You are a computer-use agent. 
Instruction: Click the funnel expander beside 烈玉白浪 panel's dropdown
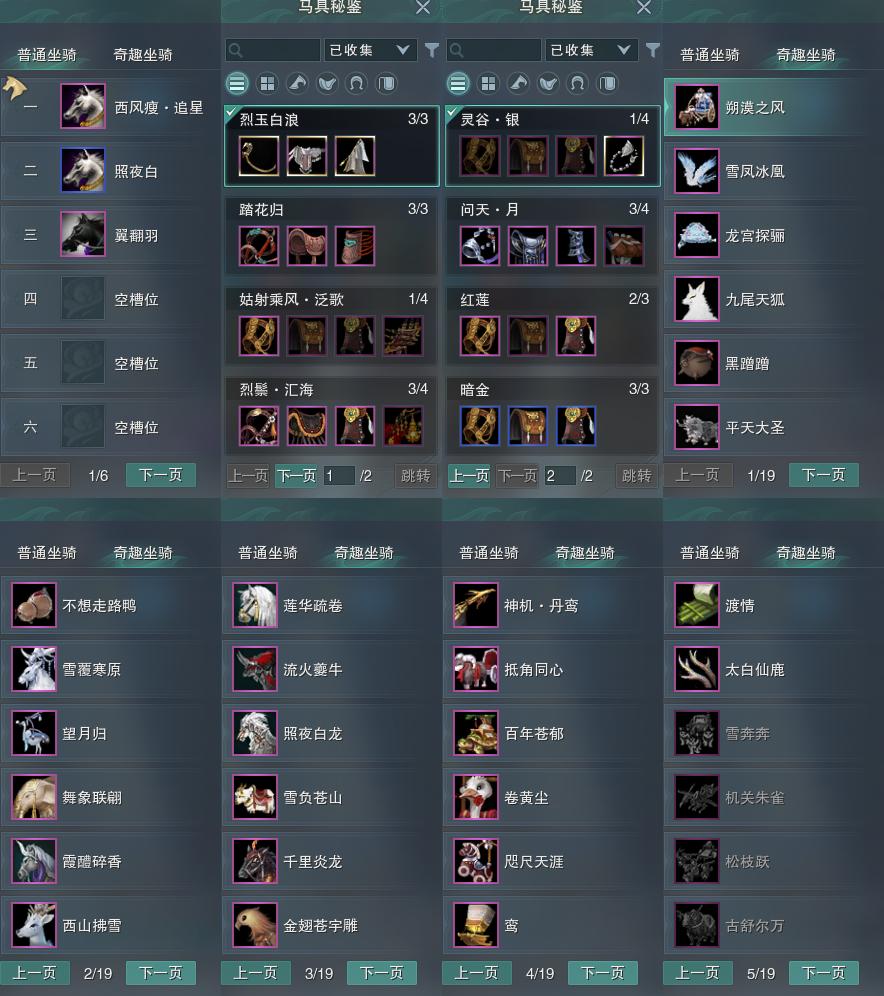pyautogui.click(x=432, y=50)
